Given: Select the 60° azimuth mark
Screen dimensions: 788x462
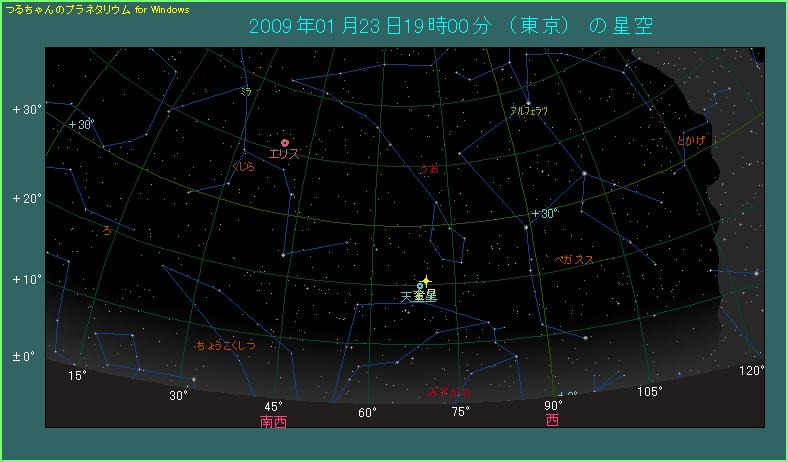Looking at the screenshot, I should pyautogui.click(x=367, y=412).
